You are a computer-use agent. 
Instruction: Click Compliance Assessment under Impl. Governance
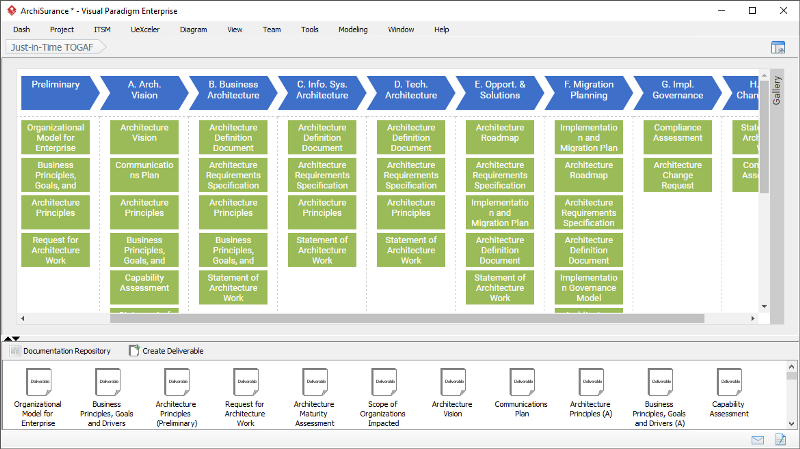tap(678, 133)
